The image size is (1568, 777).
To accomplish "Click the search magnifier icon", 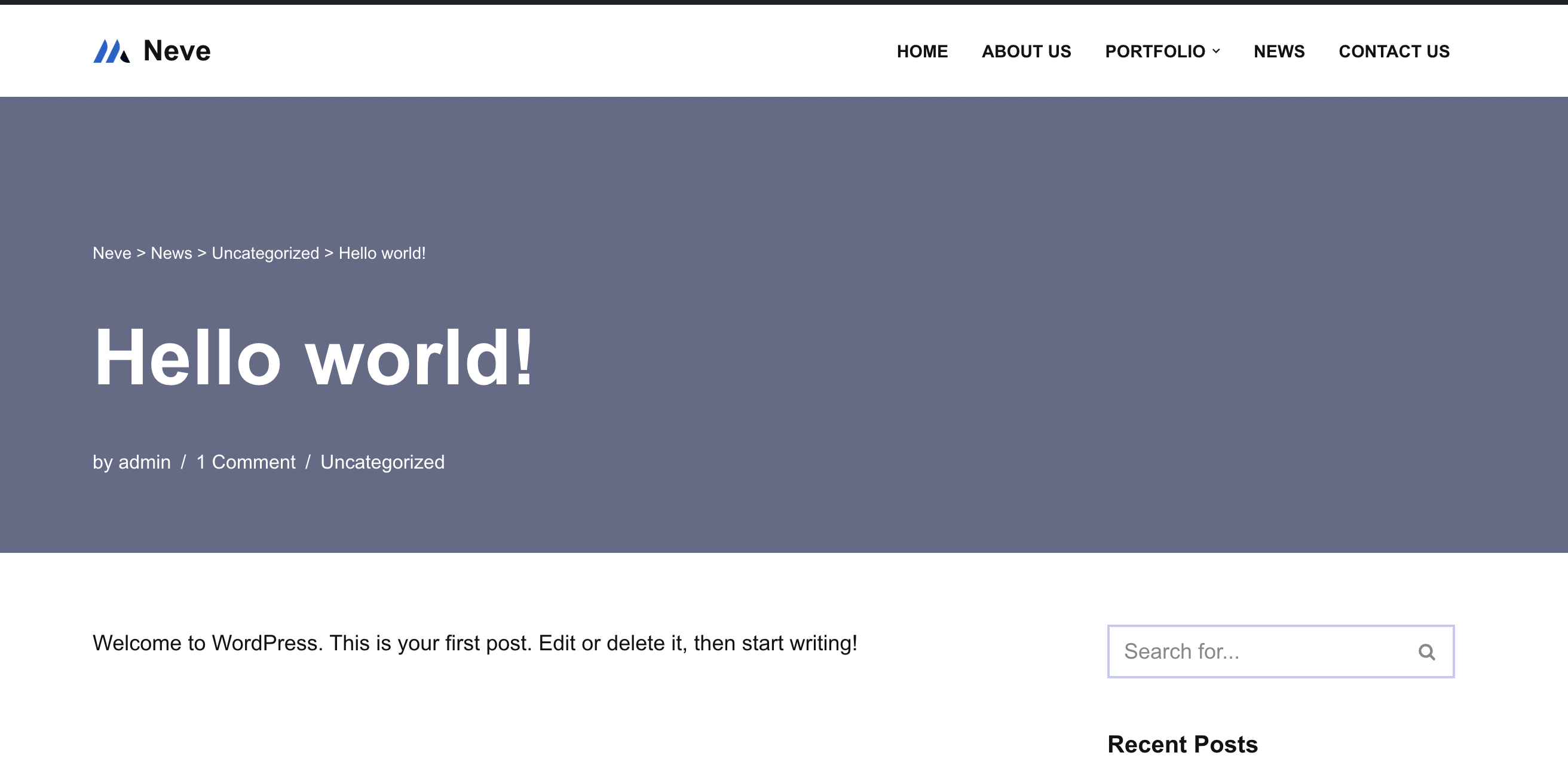I will (1426, 651).
